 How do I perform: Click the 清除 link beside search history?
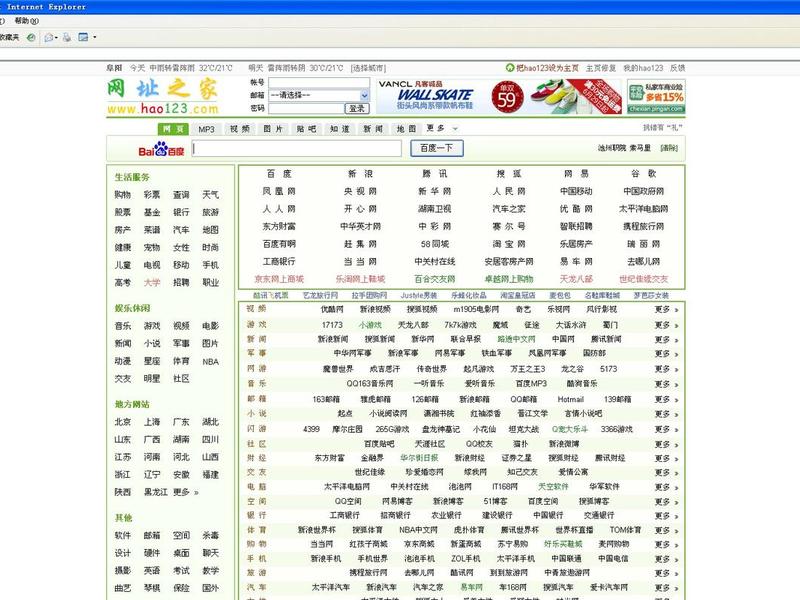coord(669,148)
